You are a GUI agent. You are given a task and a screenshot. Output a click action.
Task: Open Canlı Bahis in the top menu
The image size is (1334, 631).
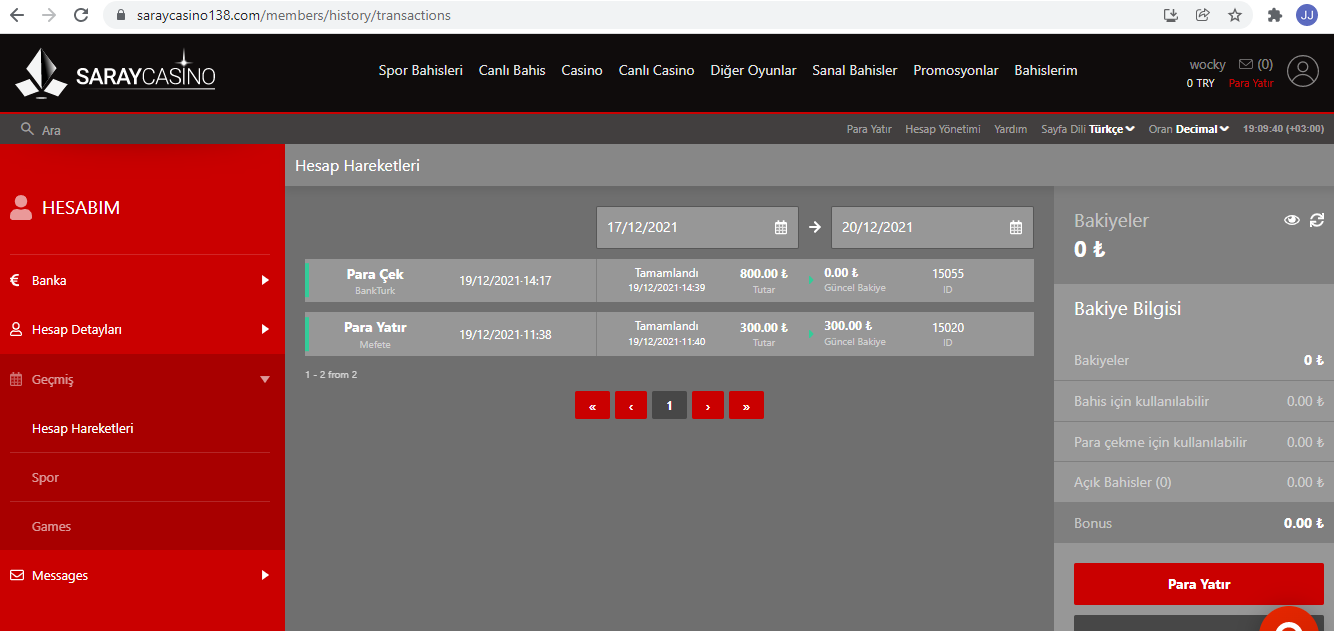click(512, 70)
